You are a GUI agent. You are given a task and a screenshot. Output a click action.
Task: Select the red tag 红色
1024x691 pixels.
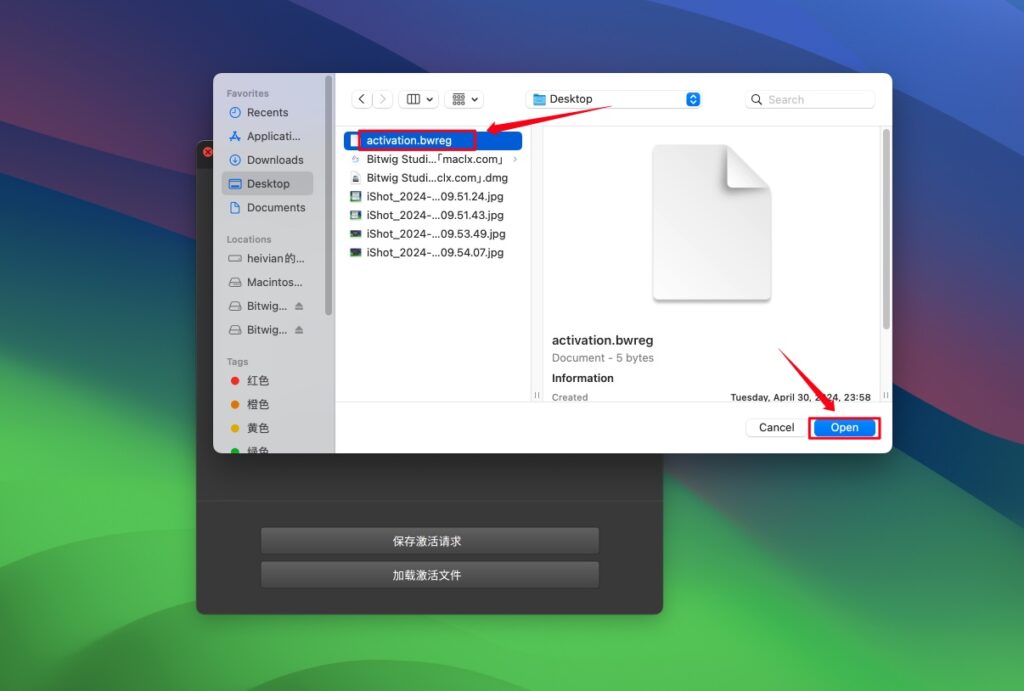click(257, 381)
